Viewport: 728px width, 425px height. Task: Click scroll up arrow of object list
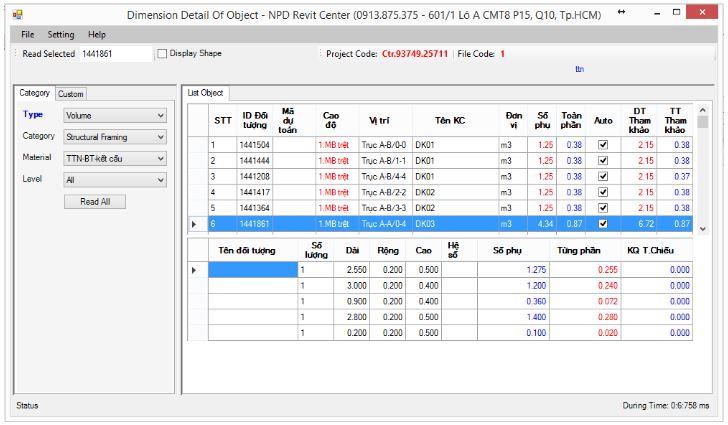[x=702, y=111]
